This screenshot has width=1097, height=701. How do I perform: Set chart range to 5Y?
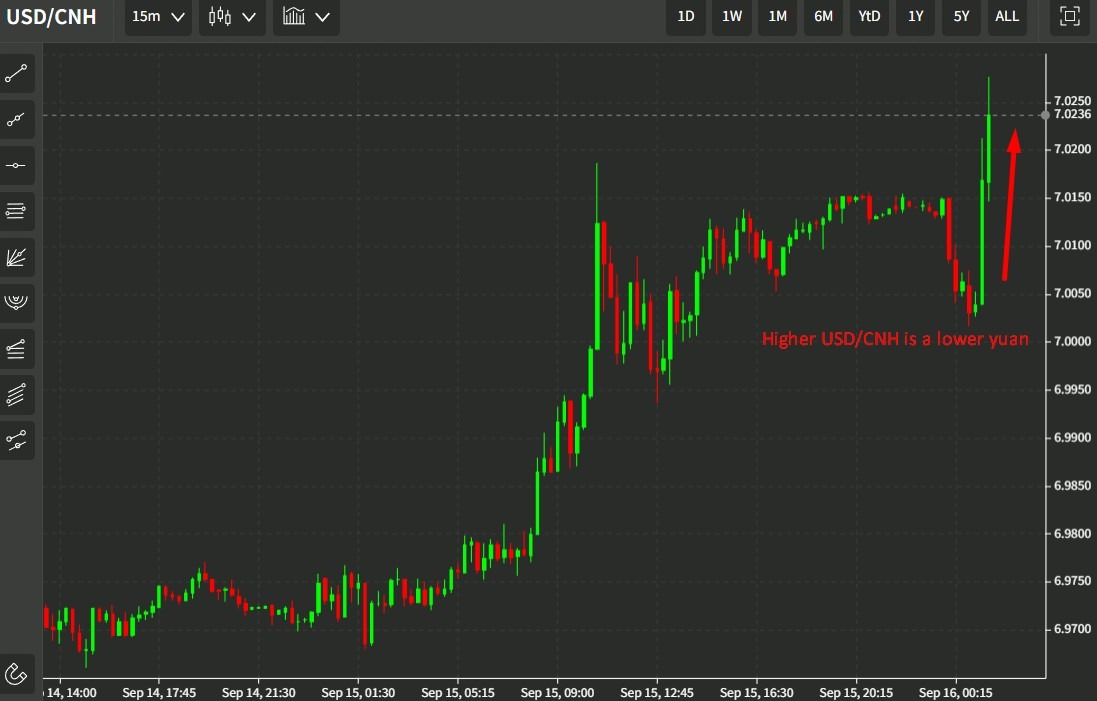click(x=961, y=17)
